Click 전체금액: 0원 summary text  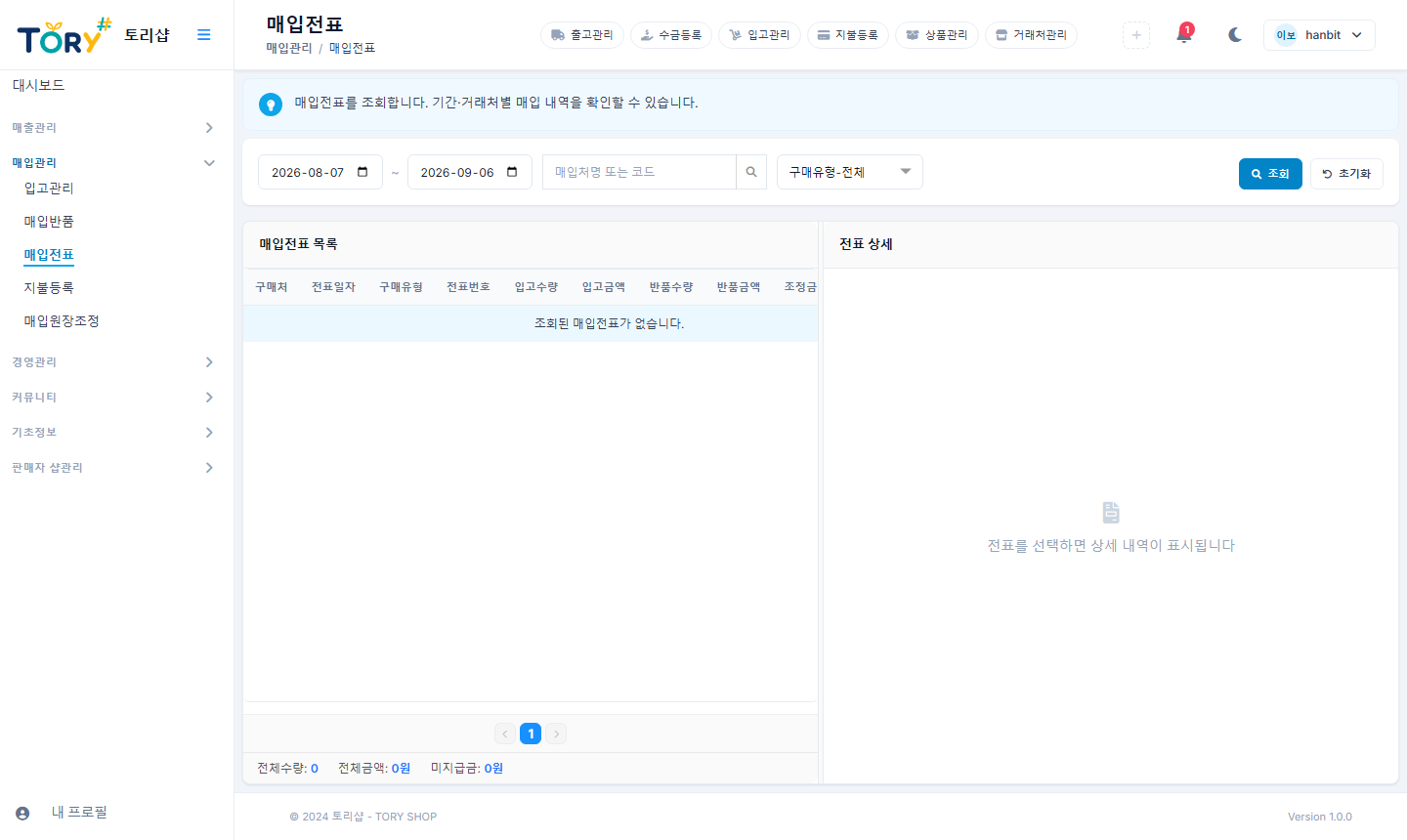(x=374, y=769)
